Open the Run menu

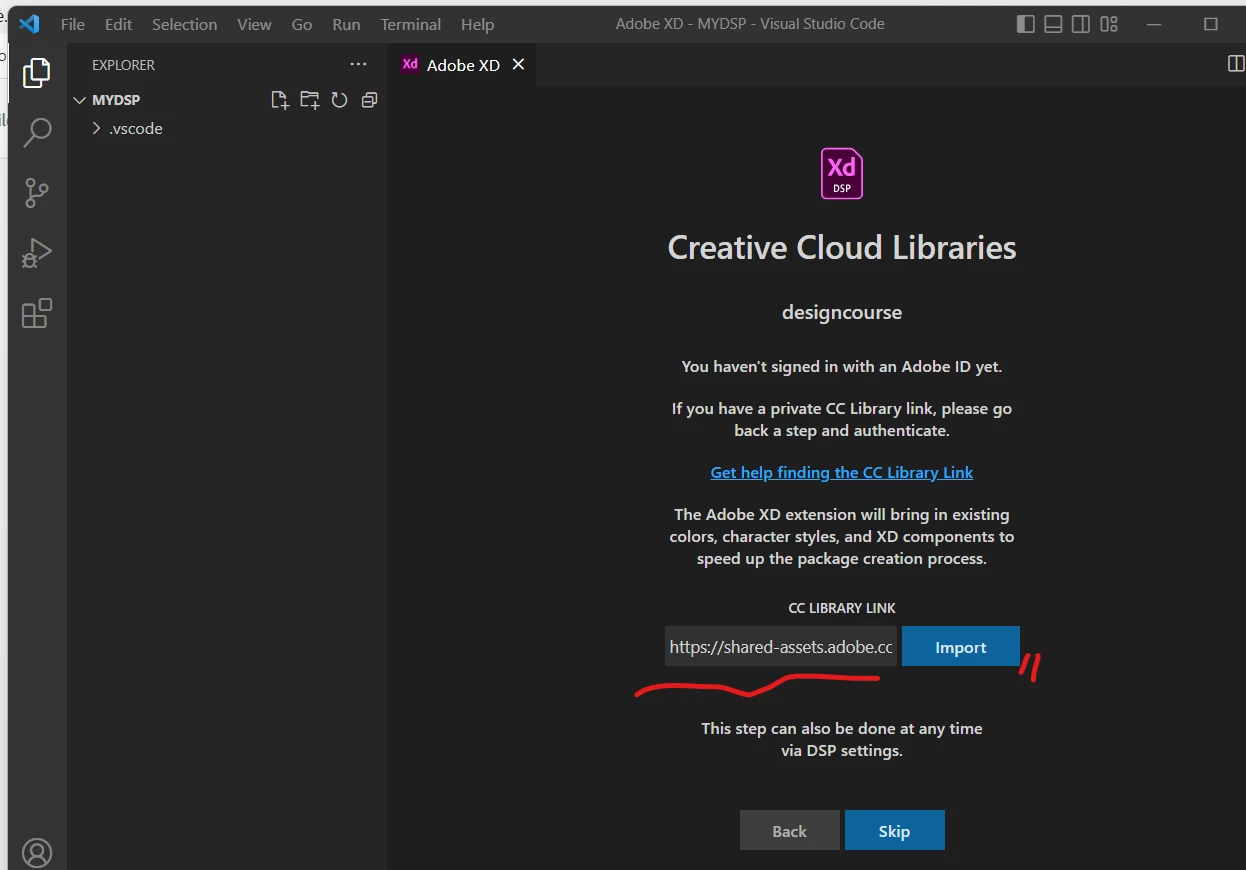point(346,24)
